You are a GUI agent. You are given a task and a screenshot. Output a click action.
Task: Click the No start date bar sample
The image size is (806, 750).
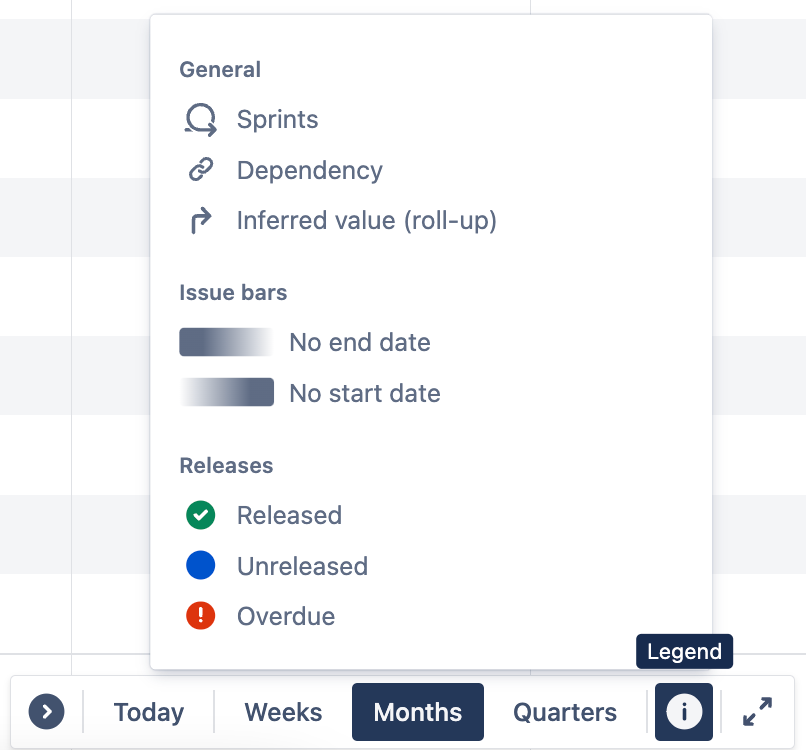[226, 392]
